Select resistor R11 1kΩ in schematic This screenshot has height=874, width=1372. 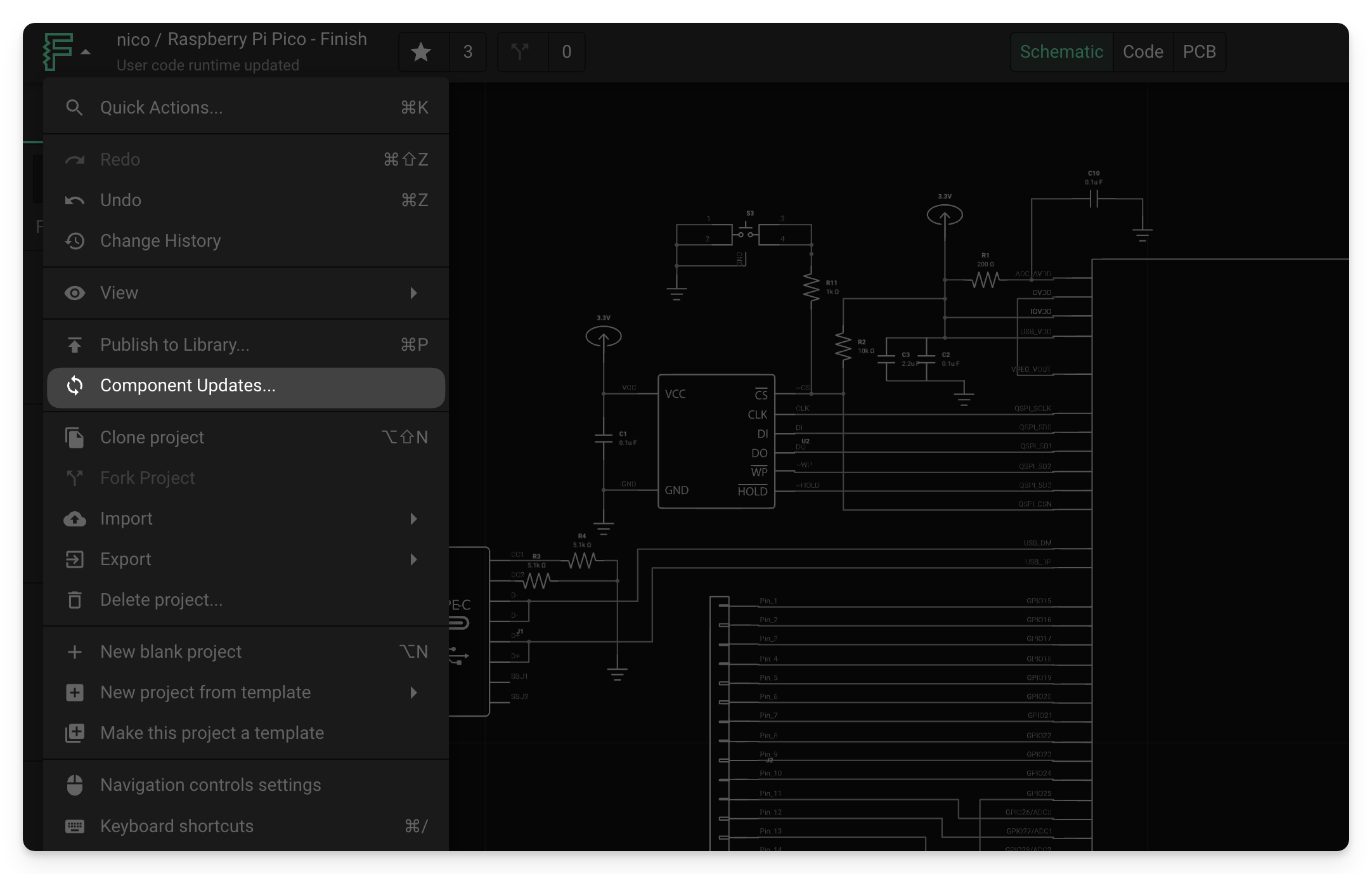click(812, 288)
